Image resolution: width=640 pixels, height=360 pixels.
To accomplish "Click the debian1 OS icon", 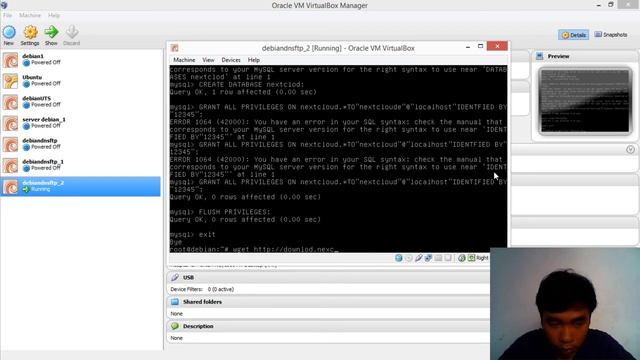I will tap(10, 60).
